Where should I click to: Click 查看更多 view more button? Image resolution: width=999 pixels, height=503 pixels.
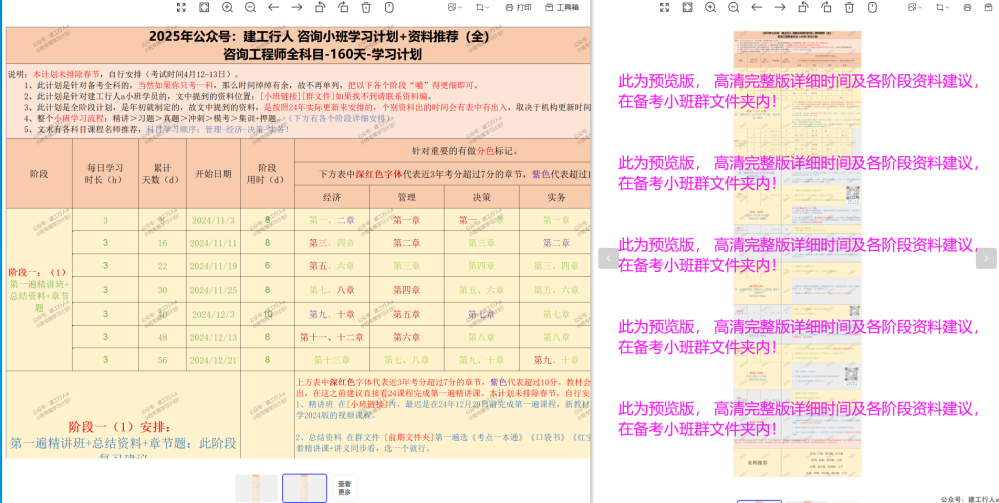pyautogui.click(x=345, y=488)
